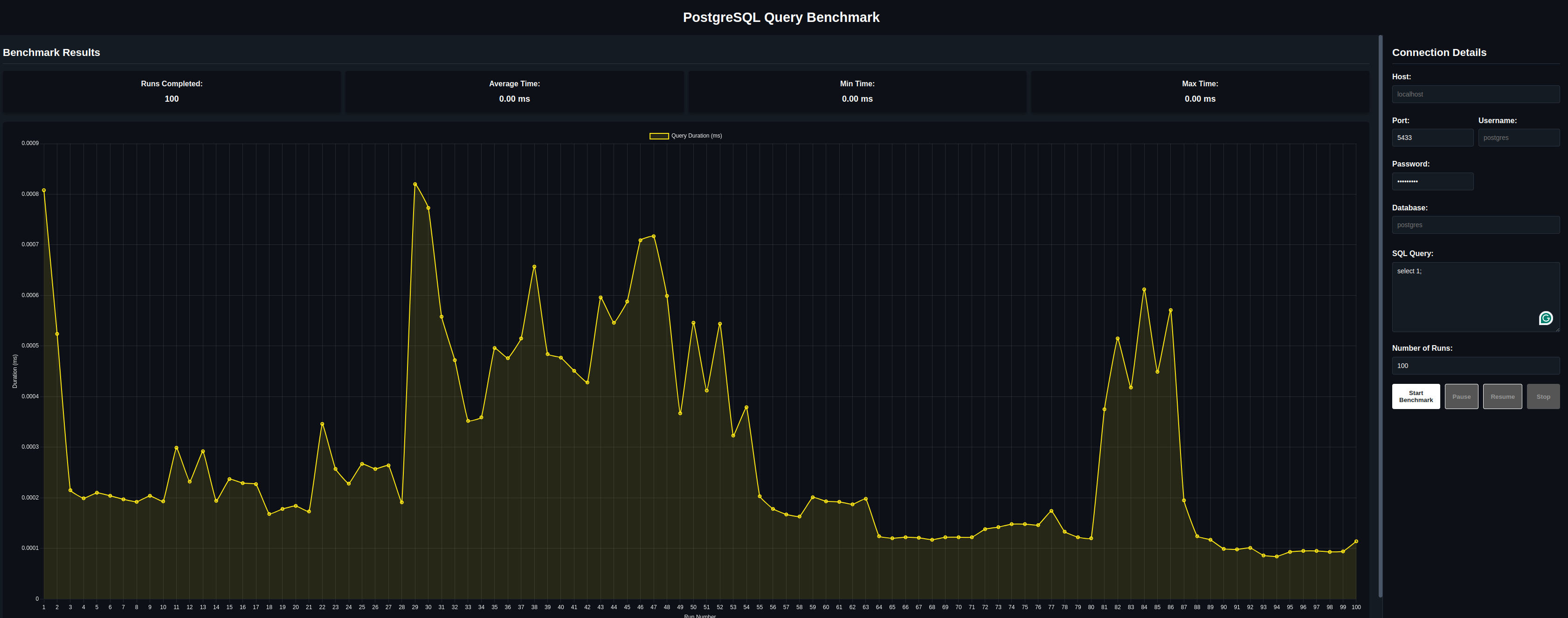Viewport: 1568px width, 618px height.
Task: Select the chart data point for run 29
Action: tap(415, 184)
